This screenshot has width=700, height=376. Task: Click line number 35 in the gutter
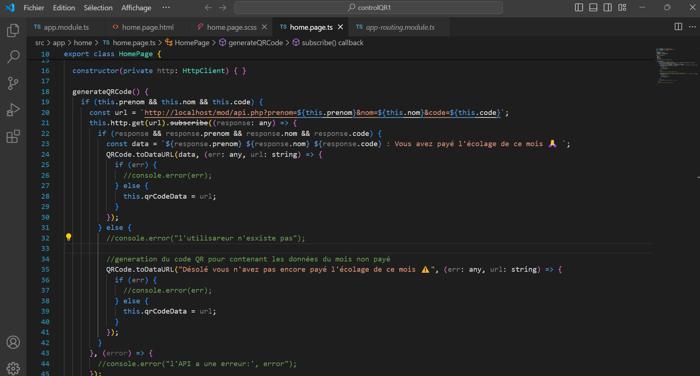coord(45,269)
